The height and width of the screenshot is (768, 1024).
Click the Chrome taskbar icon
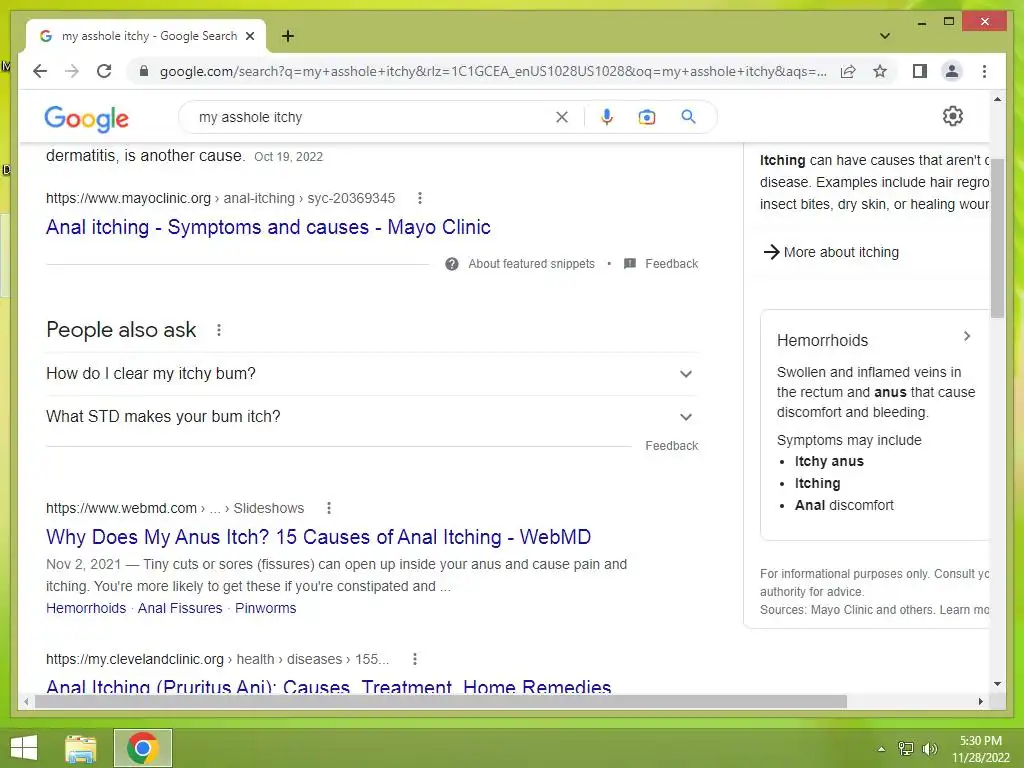click(143, 748)
